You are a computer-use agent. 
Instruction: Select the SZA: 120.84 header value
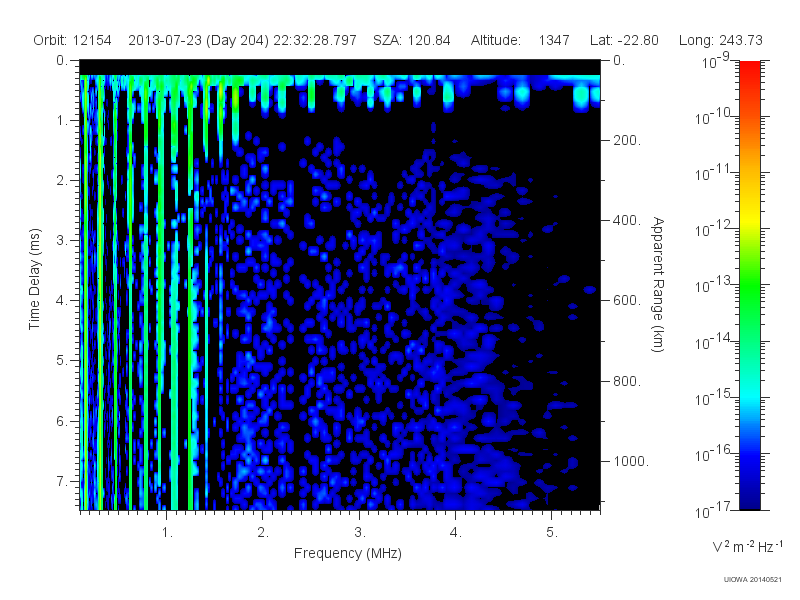[x=412, y=40]
